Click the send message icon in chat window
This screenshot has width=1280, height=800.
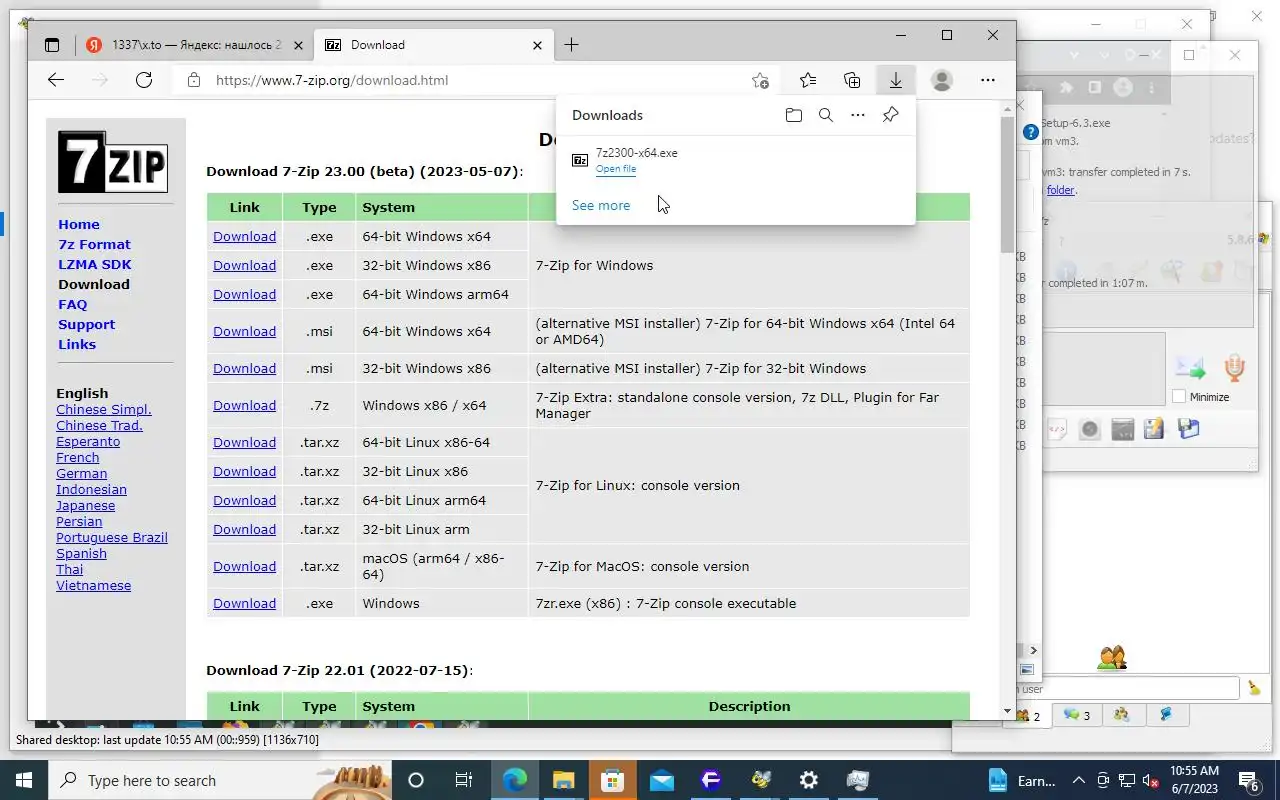coord(1190,367)
